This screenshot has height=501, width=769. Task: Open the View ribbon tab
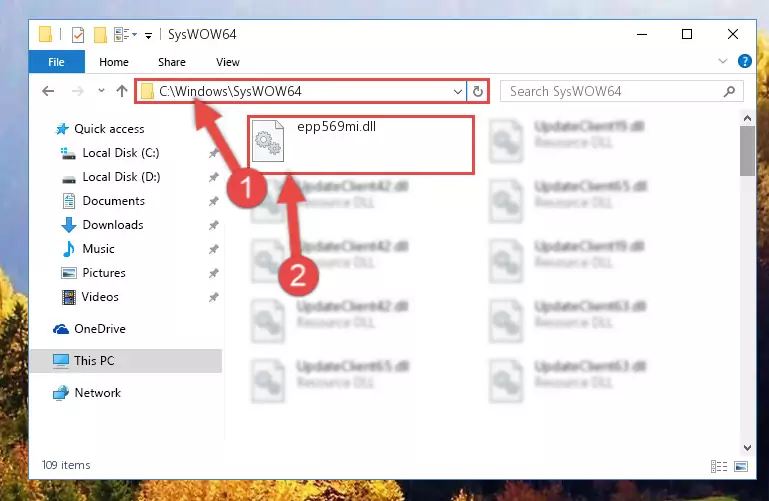(x=228, y=62)
